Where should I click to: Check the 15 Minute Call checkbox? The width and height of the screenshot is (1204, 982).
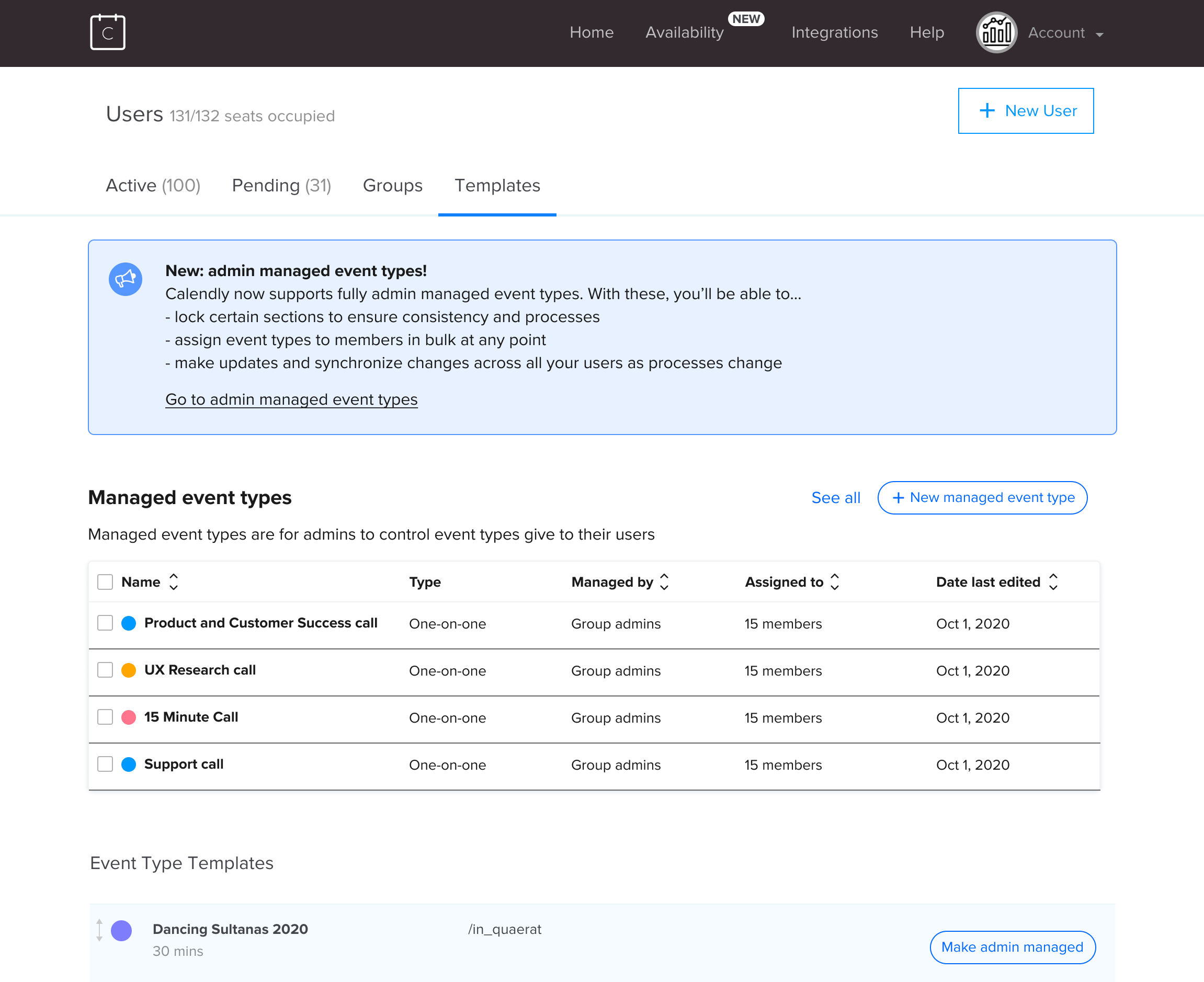105,717
